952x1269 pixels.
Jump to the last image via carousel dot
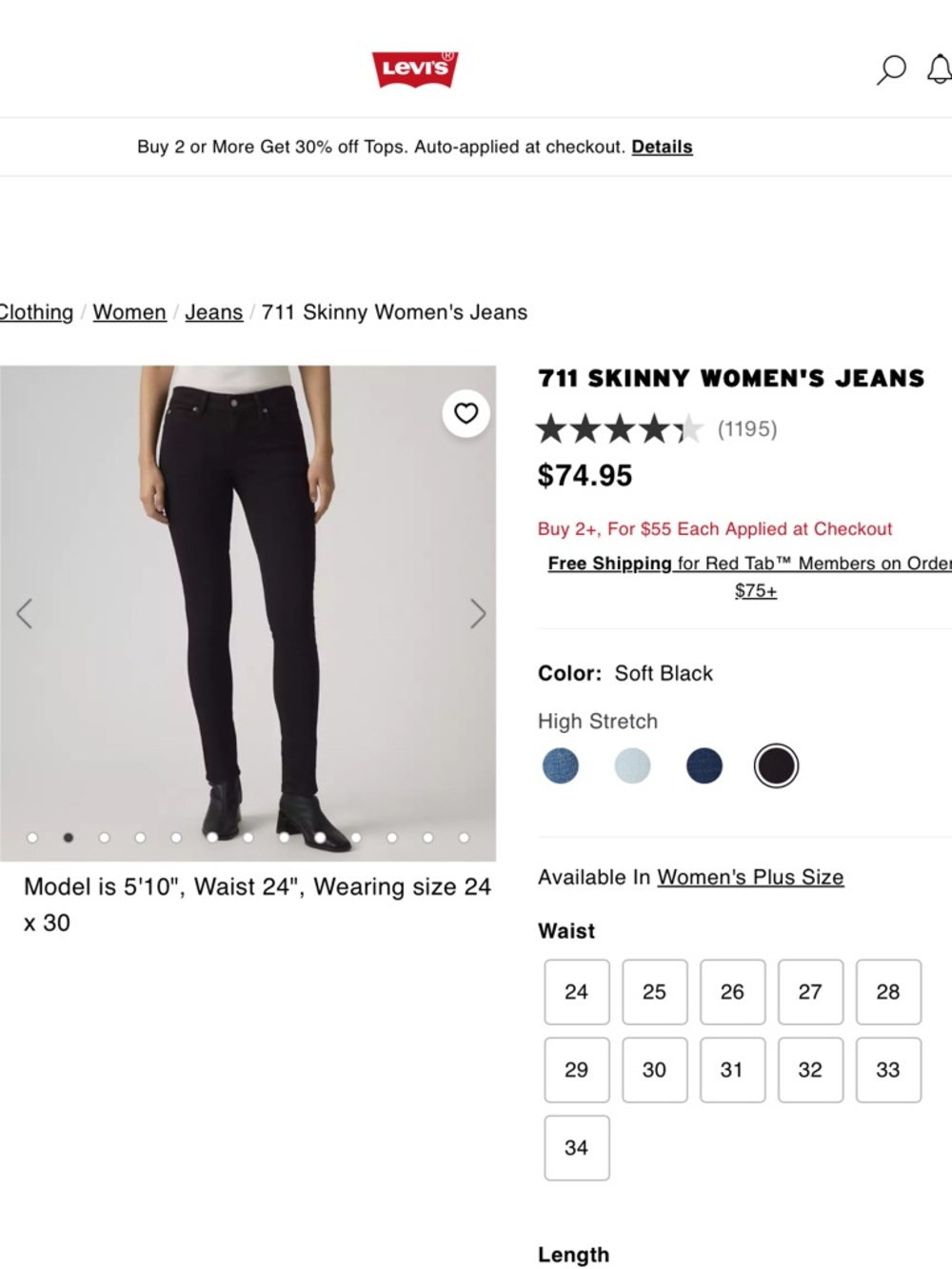[x=464, y=837]
